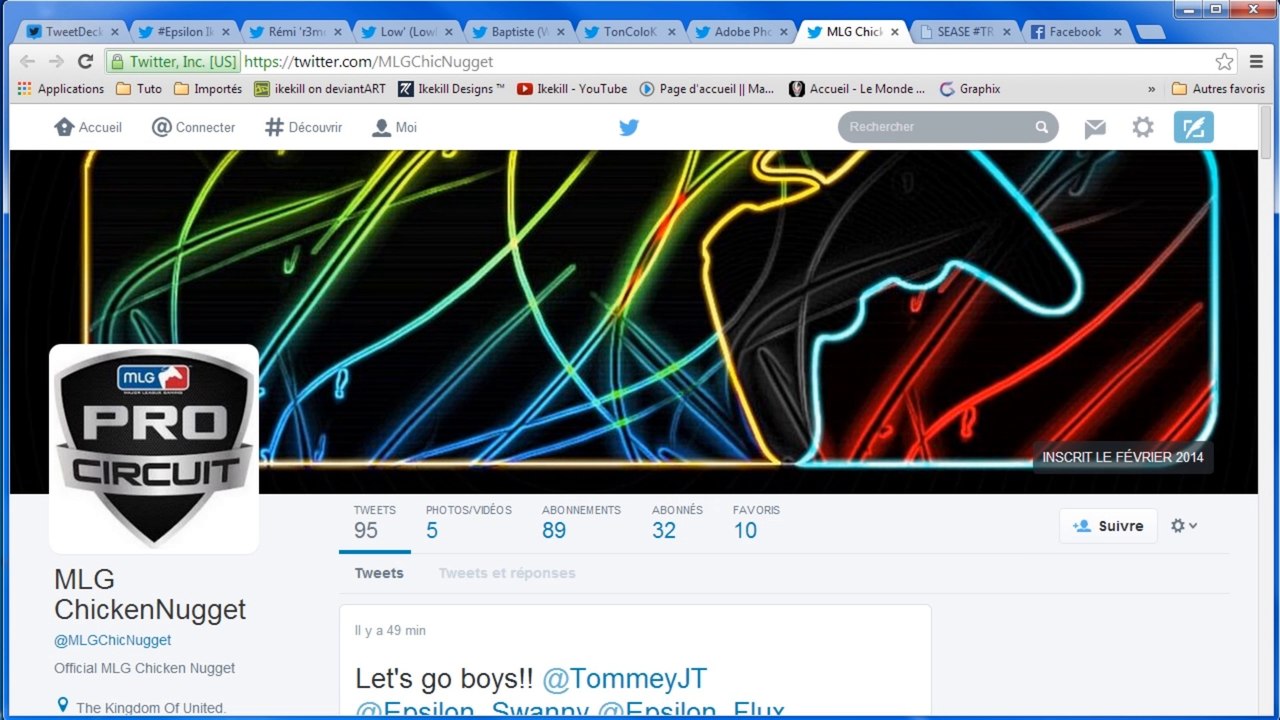This screenshot has height=720, width=1280.
Task: Switch to the #Epsilon browser tab
Action: click(185, 32)
